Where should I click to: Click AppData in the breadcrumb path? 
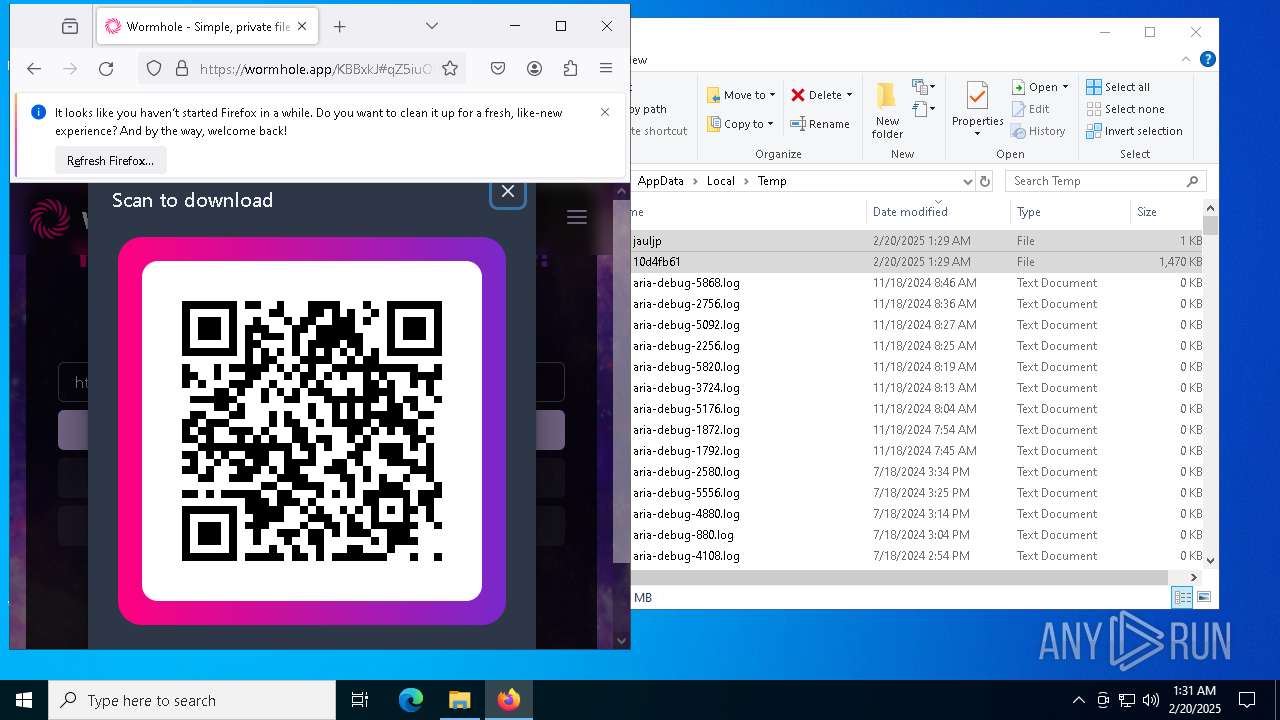[661, 181]
